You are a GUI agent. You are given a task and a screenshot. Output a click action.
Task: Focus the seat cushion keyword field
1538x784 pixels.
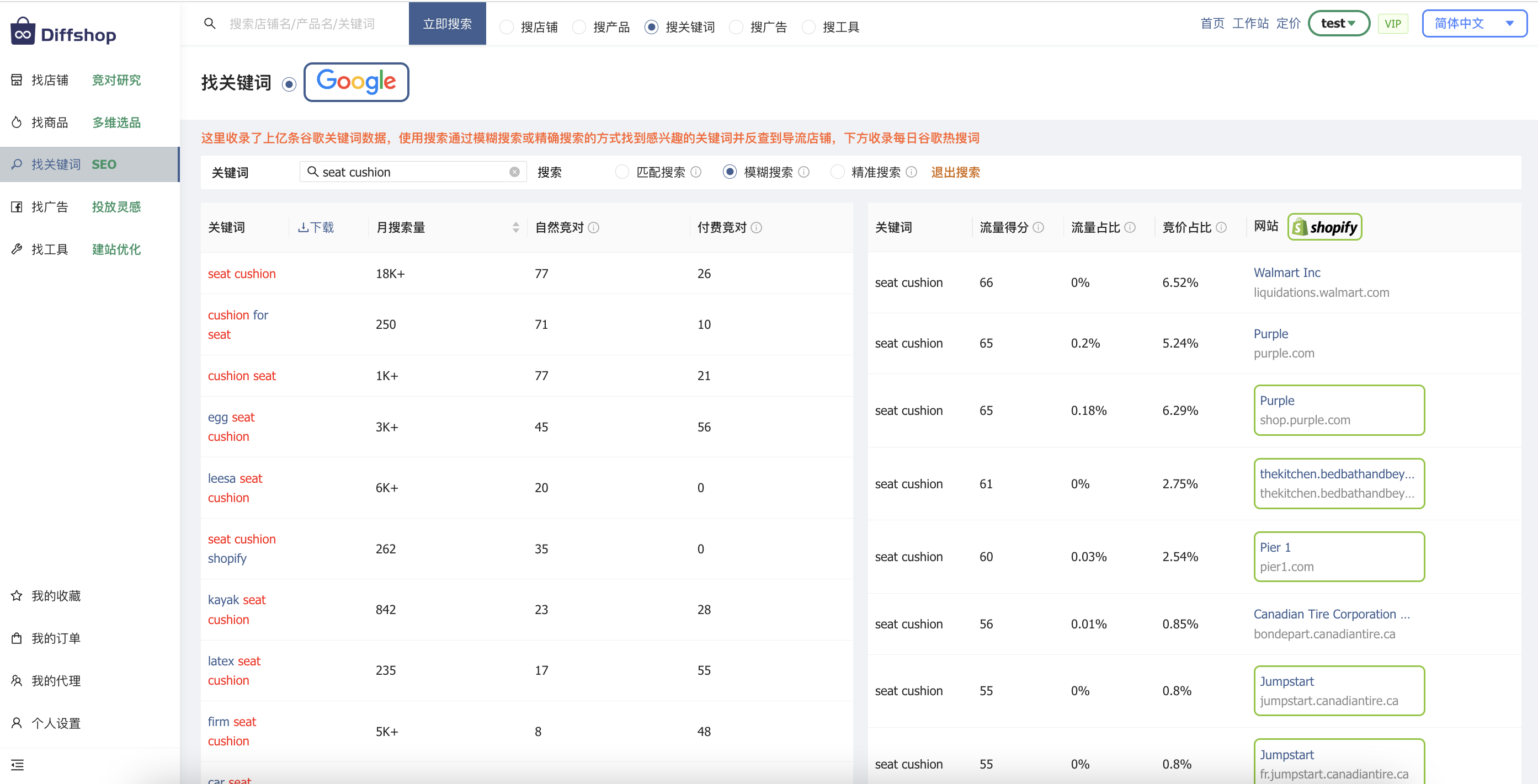tap(414, 172)
